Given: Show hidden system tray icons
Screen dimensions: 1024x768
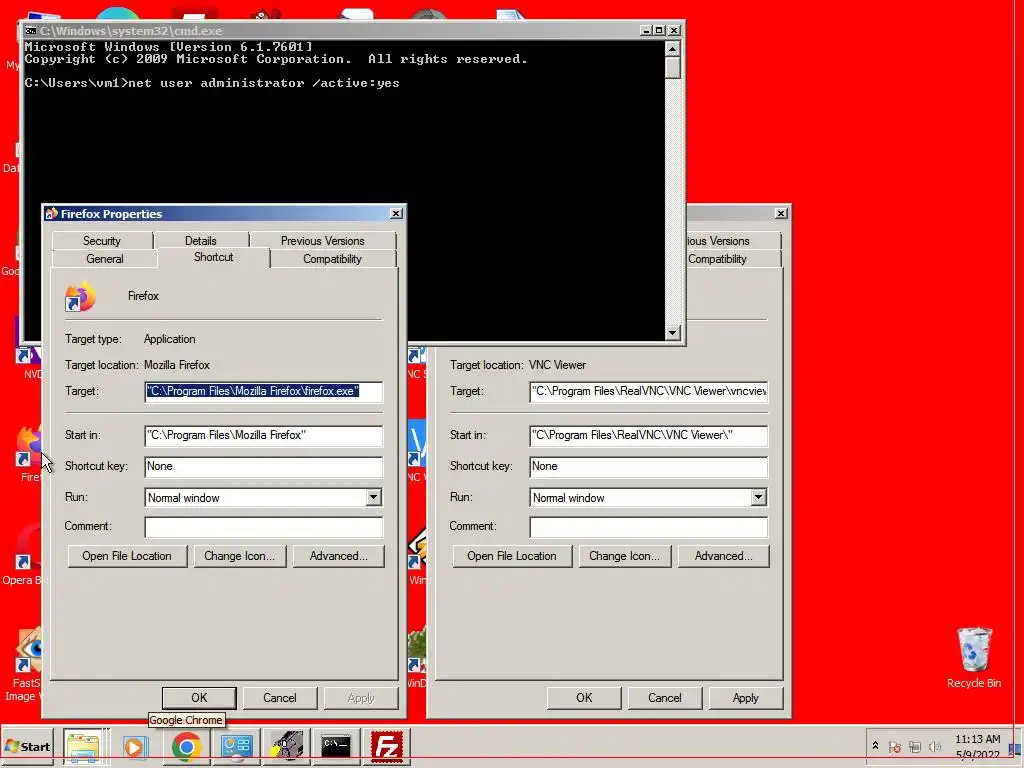Looking at the screenshot, I should tap(875, 746).
